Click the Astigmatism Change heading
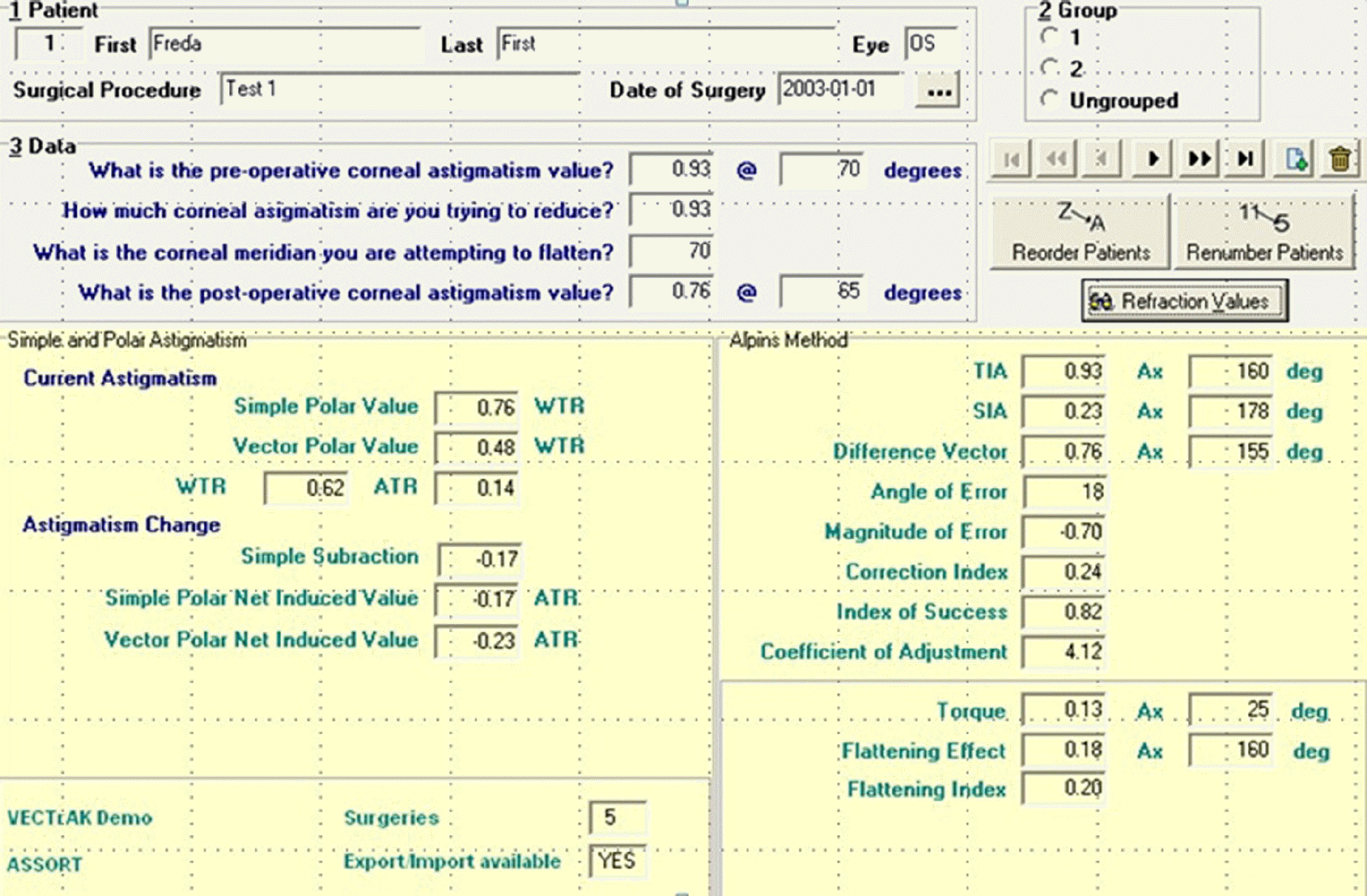This screenshot has height=896, width=1367. point(121,525)
